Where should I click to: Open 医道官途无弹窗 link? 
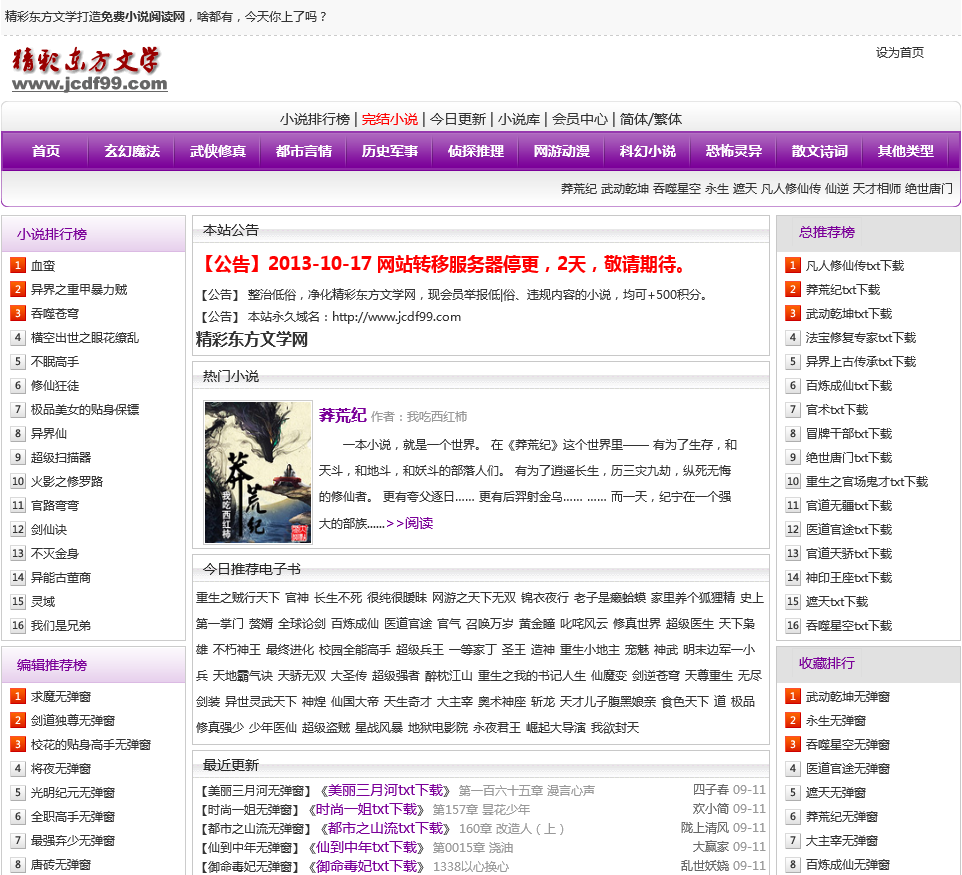coord(847,768)
